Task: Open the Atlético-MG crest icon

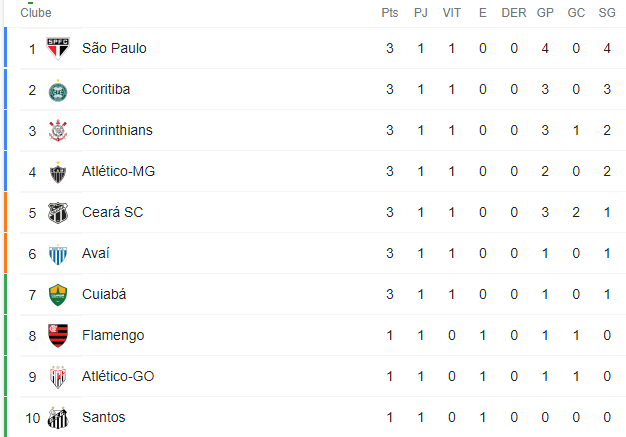Action: tap(58, 172)
